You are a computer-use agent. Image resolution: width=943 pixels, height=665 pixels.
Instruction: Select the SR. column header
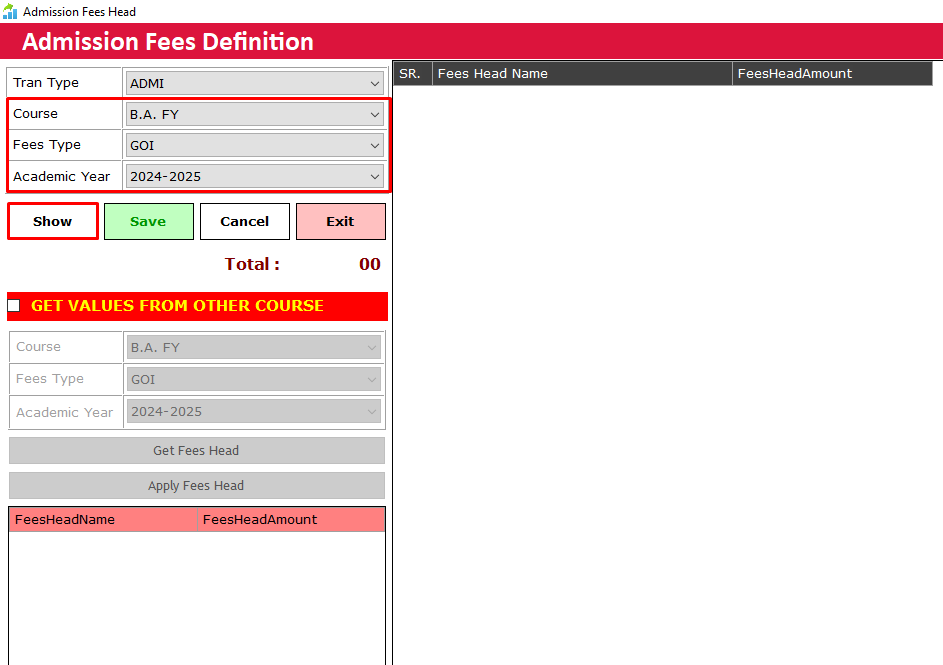click(410, 73)
